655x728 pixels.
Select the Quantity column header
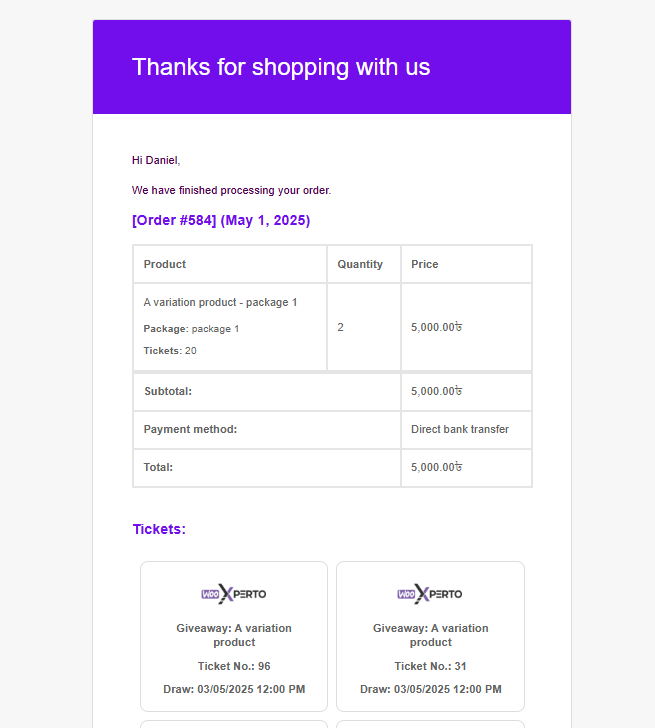click(360, 264)
